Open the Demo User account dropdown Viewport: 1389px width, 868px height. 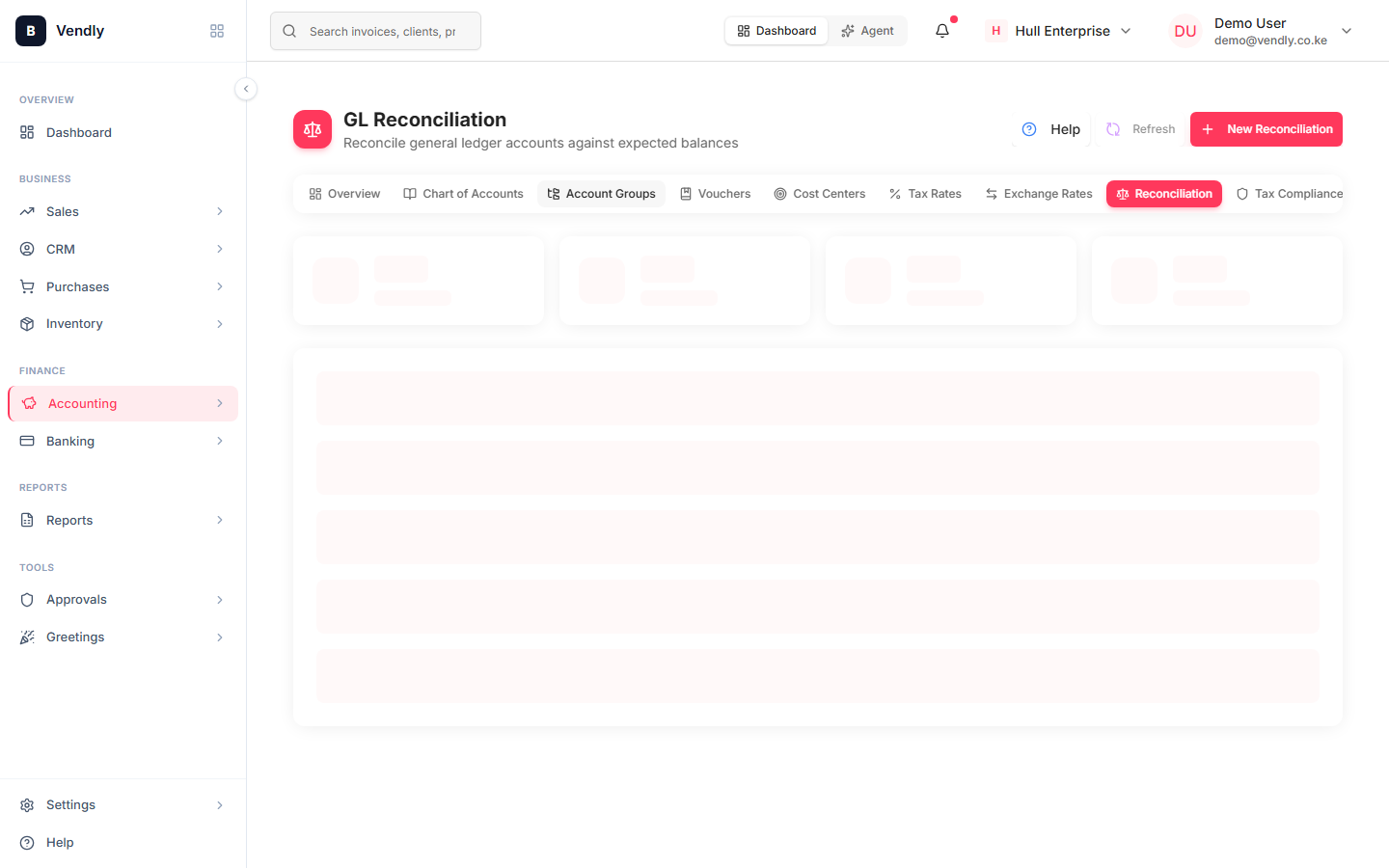pos(1262,31)
